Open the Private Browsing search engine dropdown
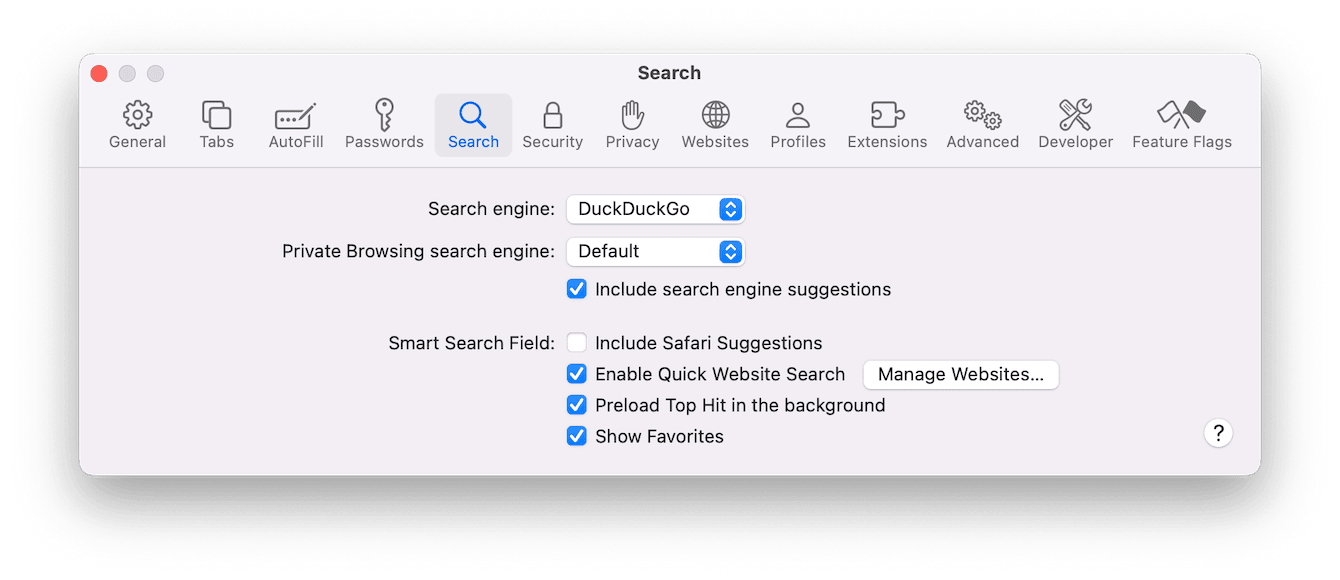 pyautogui.click(x=655, y=251)
